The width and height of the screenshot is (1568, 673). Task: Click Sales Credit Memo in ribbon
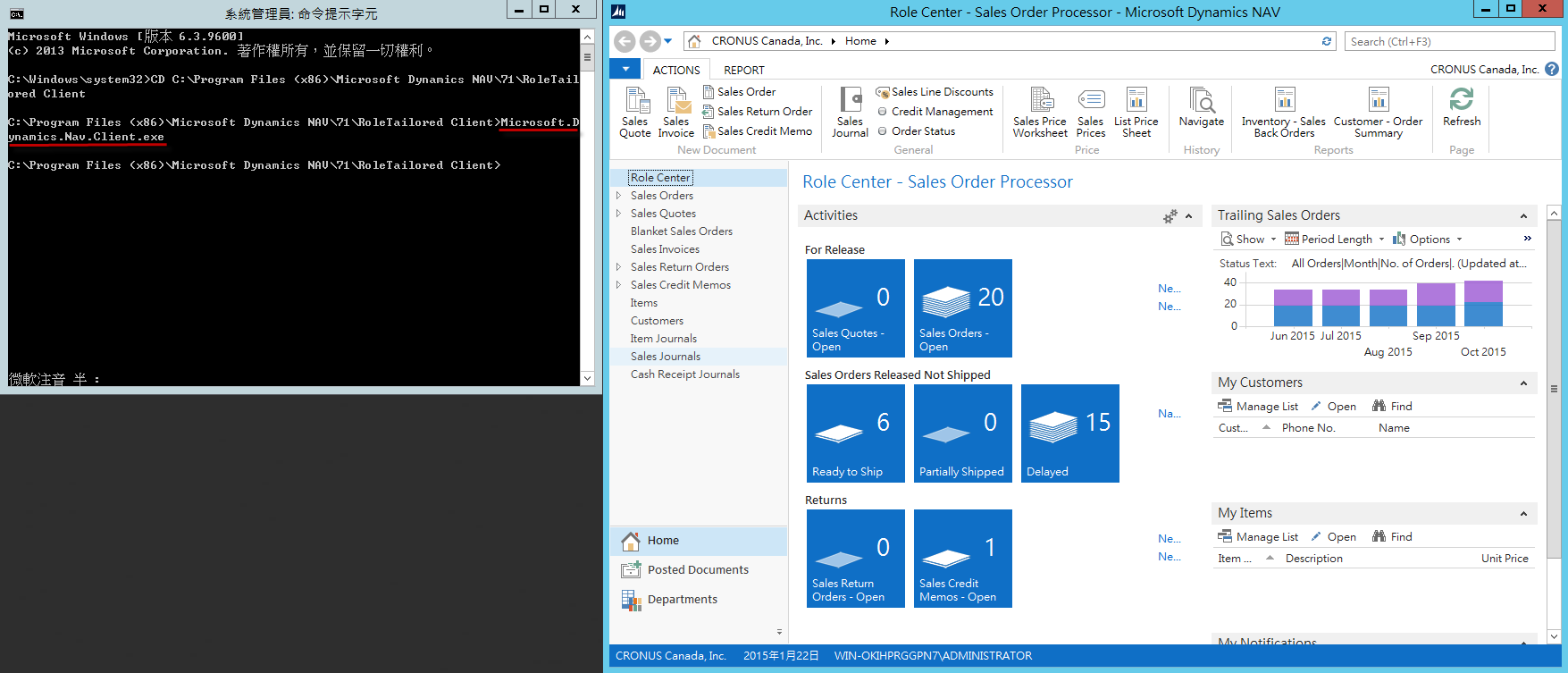tap(758, 130)
